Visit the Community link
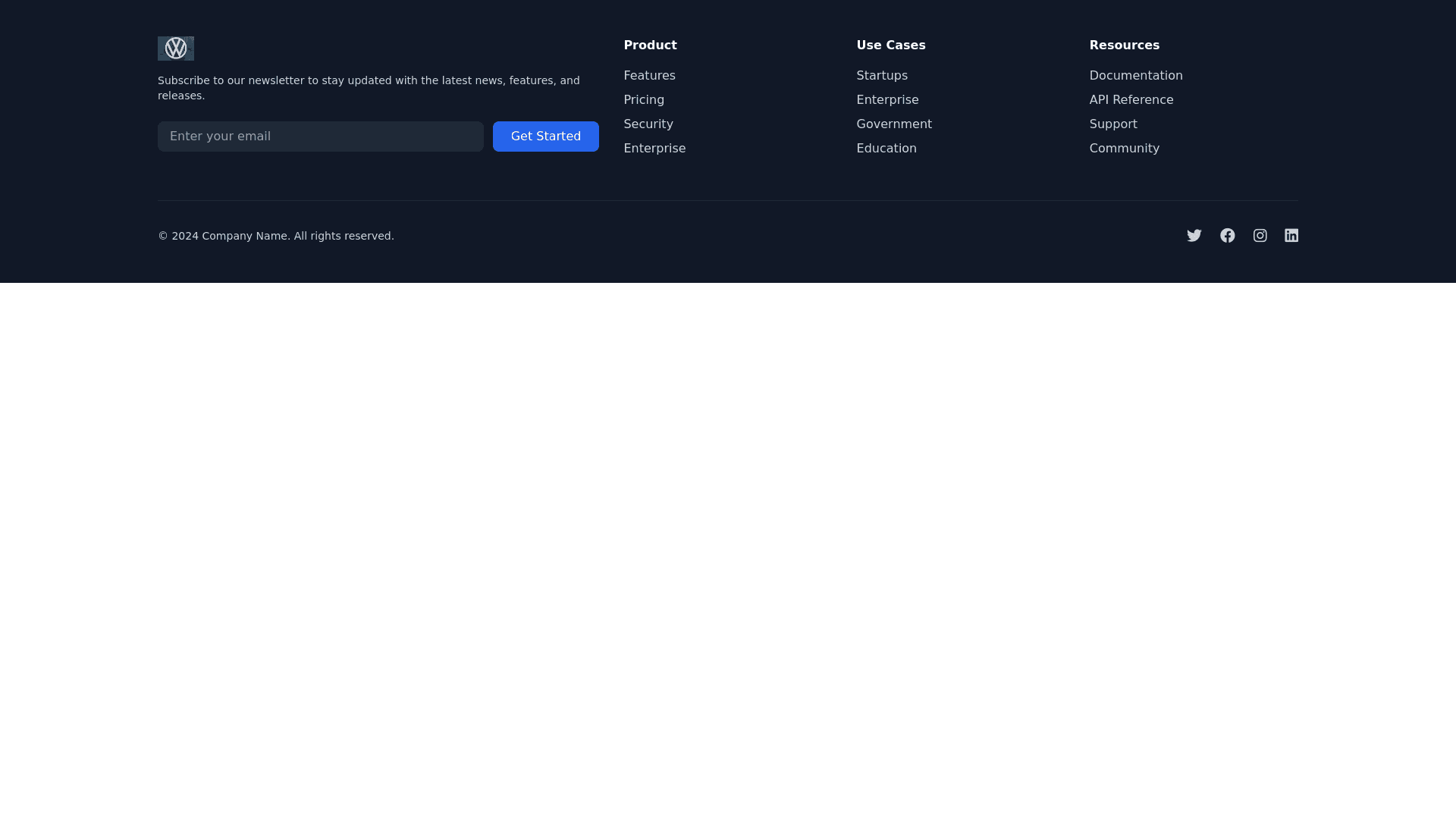The width and height of the screenshot is (1456, 819). (x=1124, y=149)
